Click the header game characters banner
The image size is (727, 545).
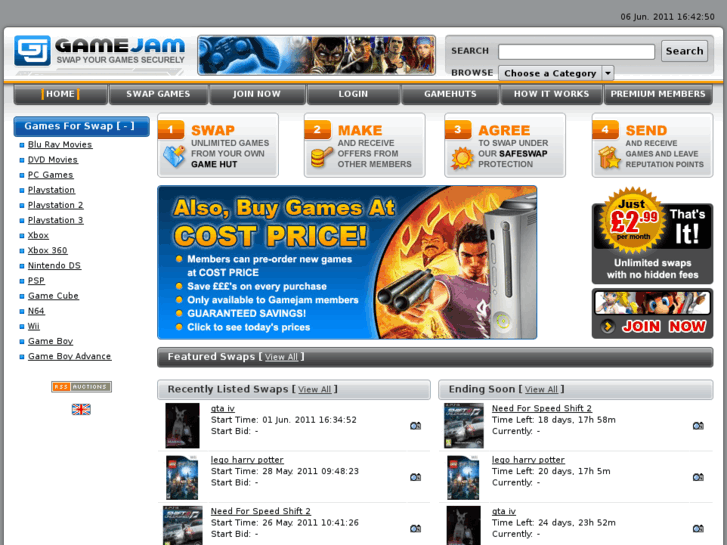(317, 55)
